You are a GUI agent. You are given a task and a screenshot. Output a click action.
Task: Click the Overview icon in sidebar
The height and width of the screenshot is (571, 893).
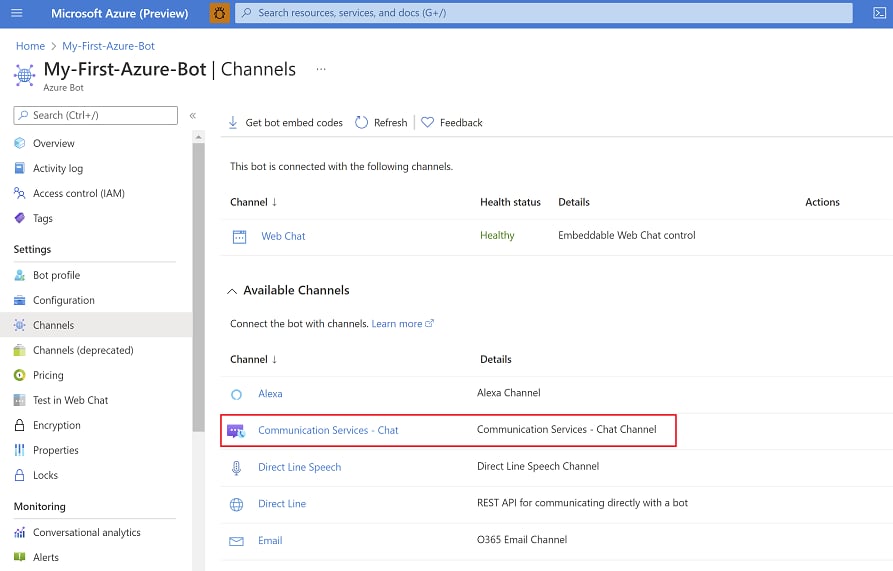pos(19,143)
